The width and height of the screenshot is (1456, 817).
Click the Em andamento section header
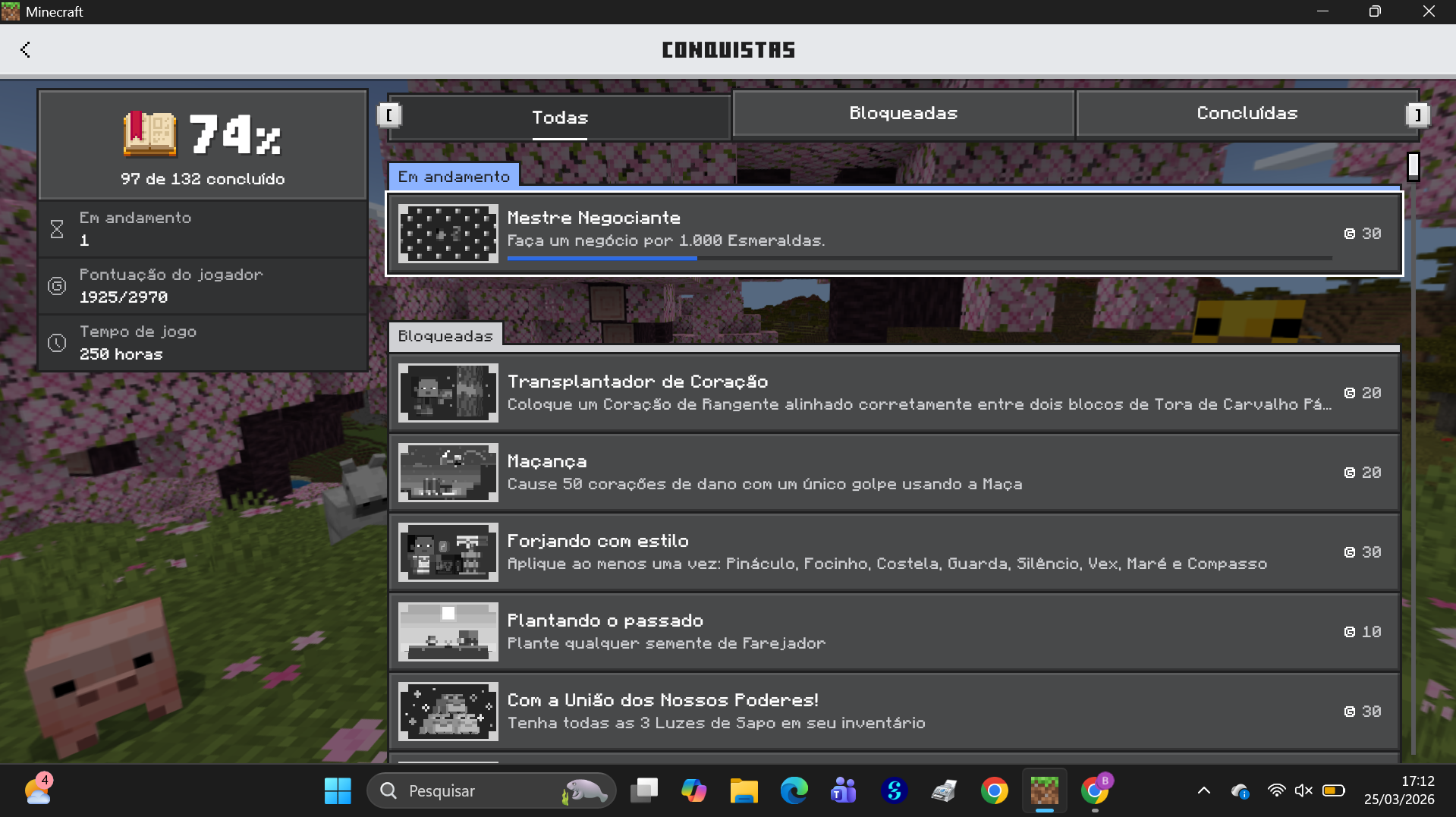454,177
